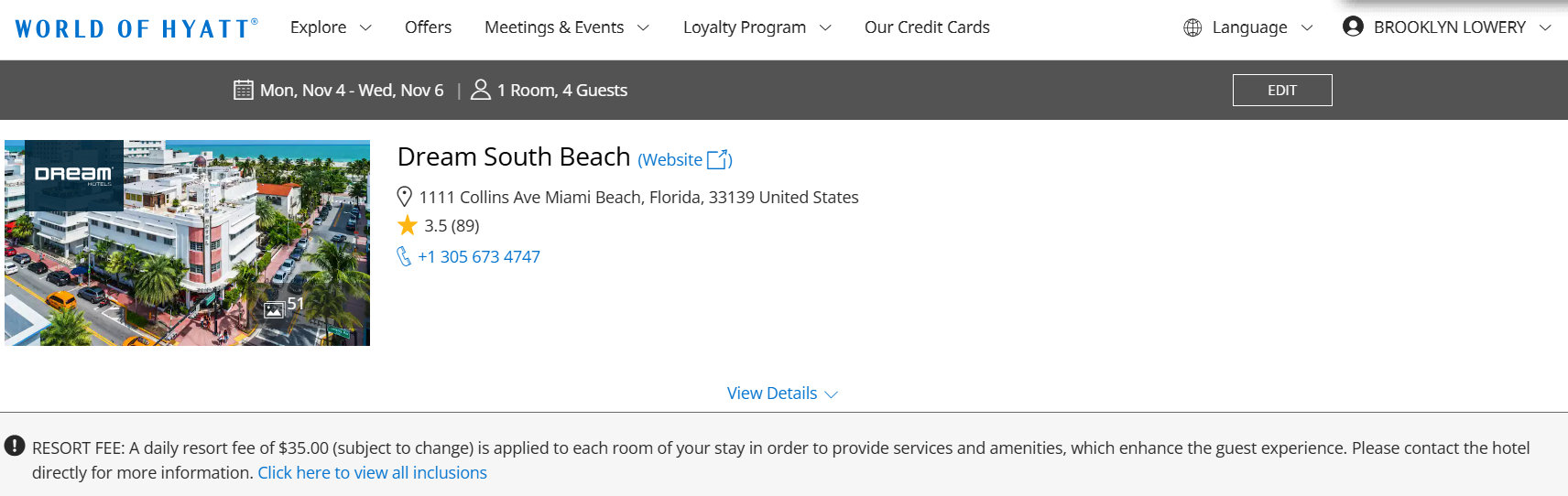1568x496 pixels.
Task: Open the photo gallery icon showing 51
Action: point(275,309)
